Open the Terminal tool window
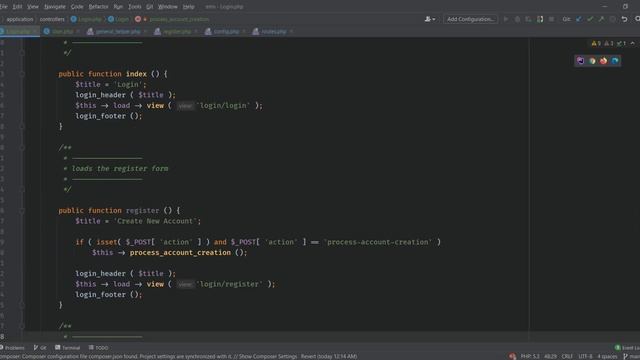 67,348
